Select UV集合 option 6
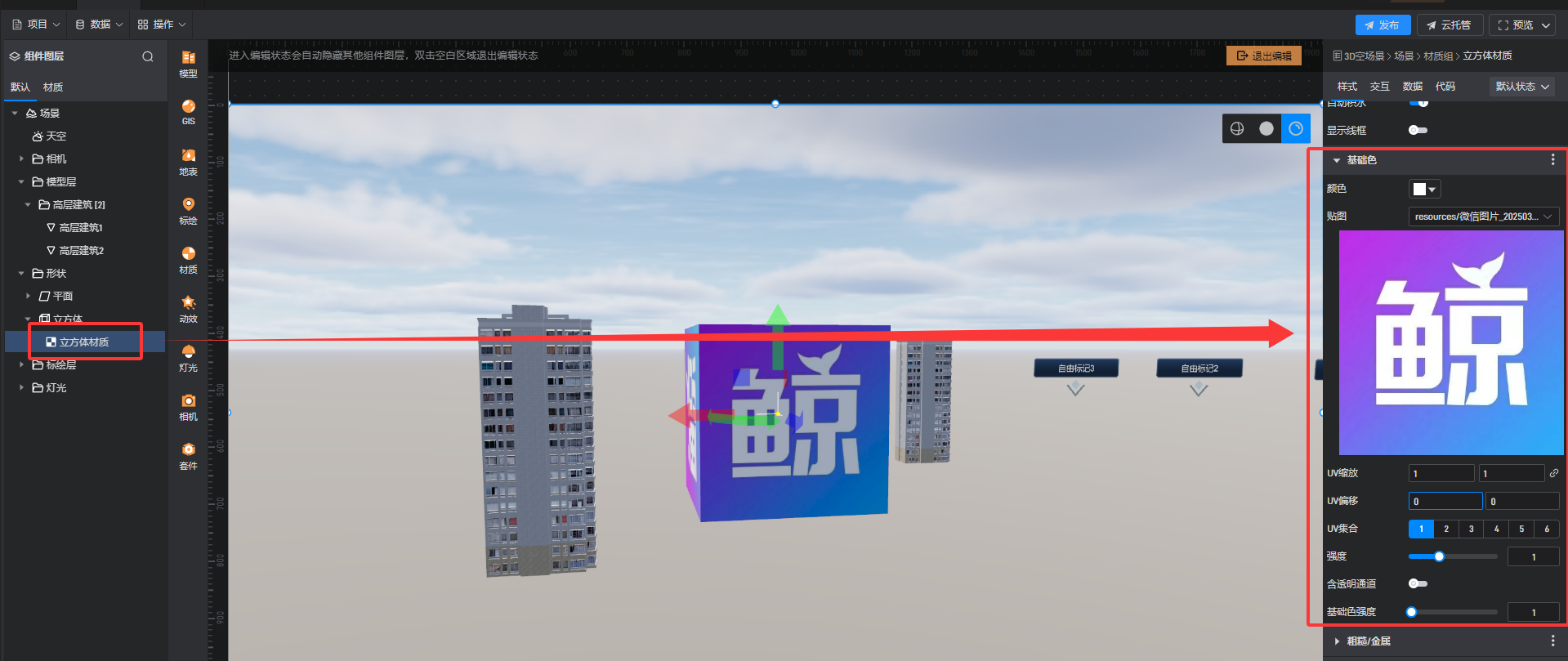 coord(1547,529)
